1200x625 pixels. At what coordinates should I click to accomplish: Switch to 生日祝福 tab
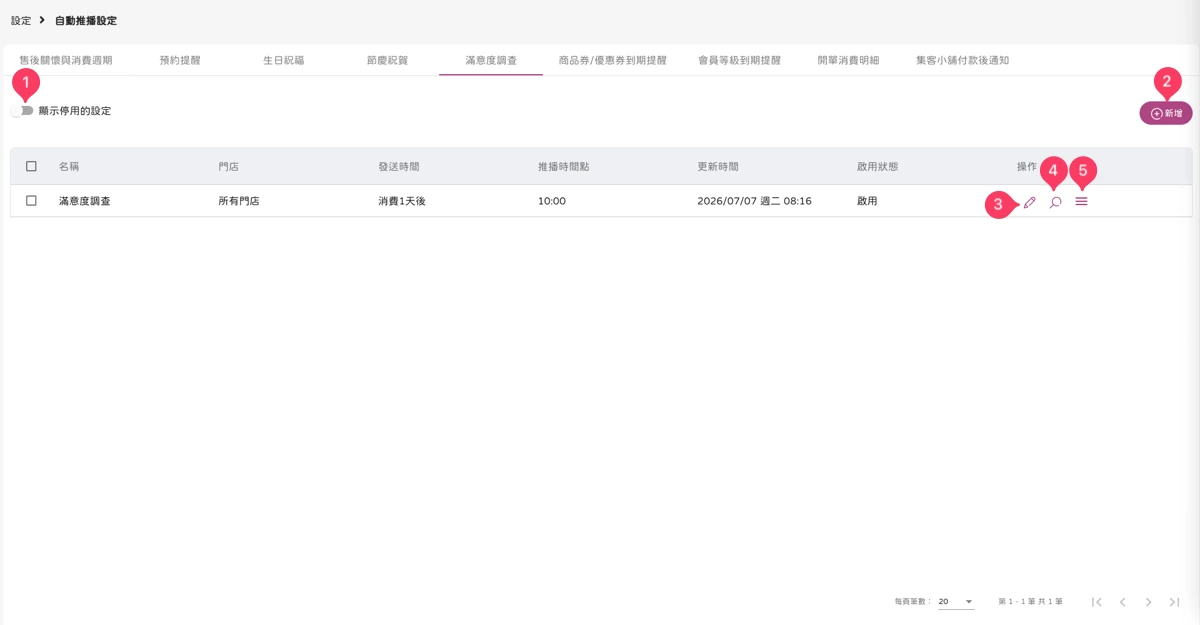(284, 60)
